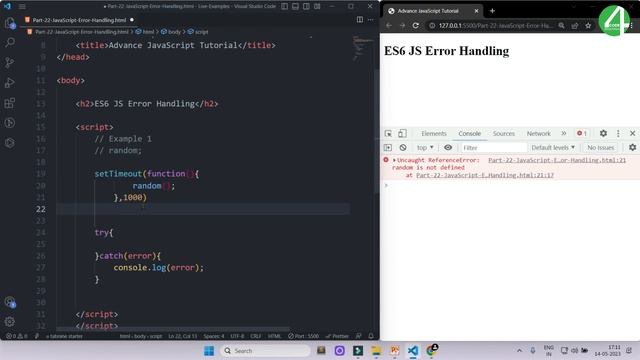Screen dimensions: 640x360
Task: Toggle console sidebar in DevTools
Action: pos(388,147)
